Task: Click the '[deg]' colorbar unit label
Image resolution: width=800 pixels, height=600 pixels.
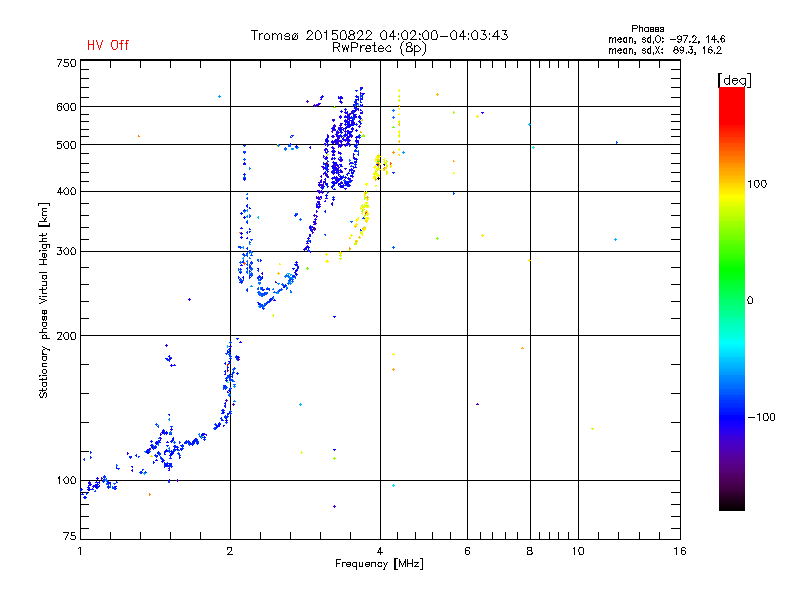Action: [x=734, y=80]
